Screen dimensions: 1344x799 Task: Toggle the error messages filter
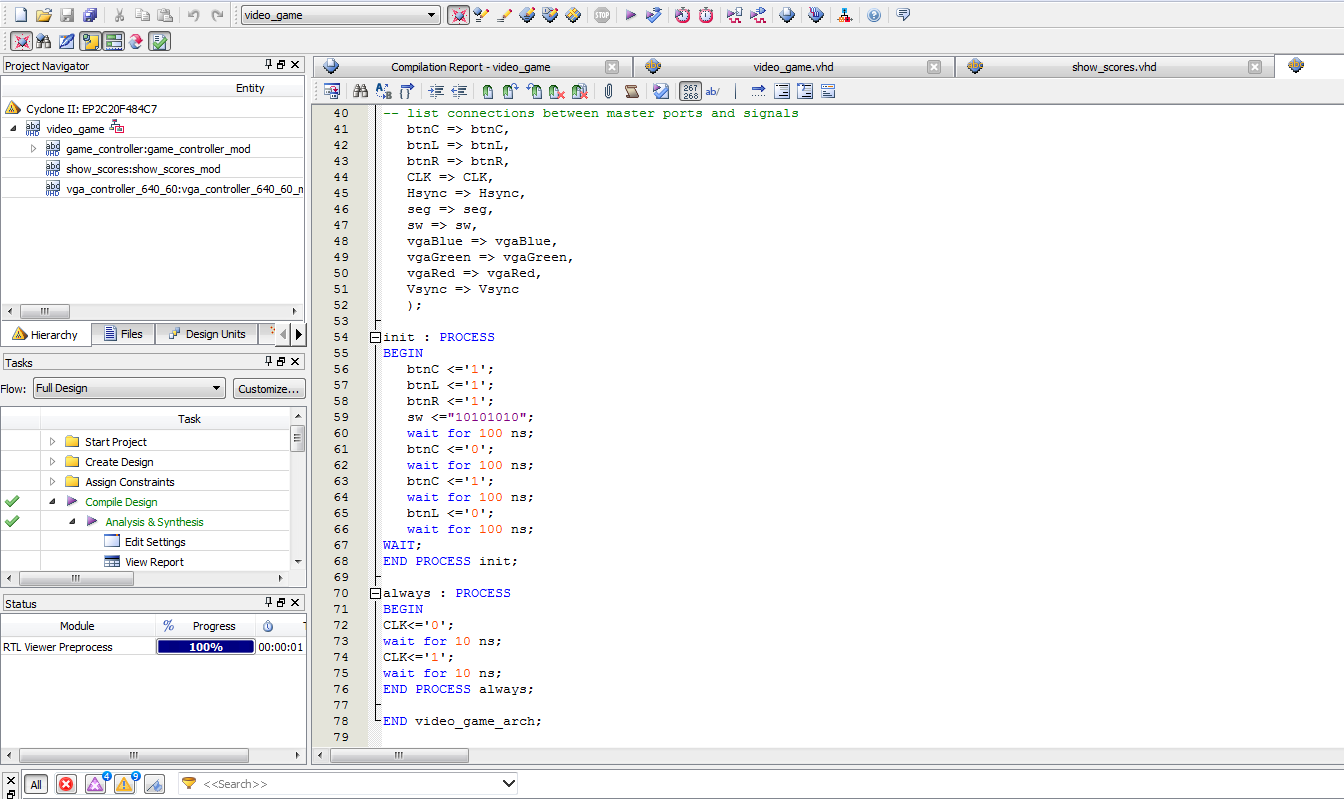click(66, 784)
